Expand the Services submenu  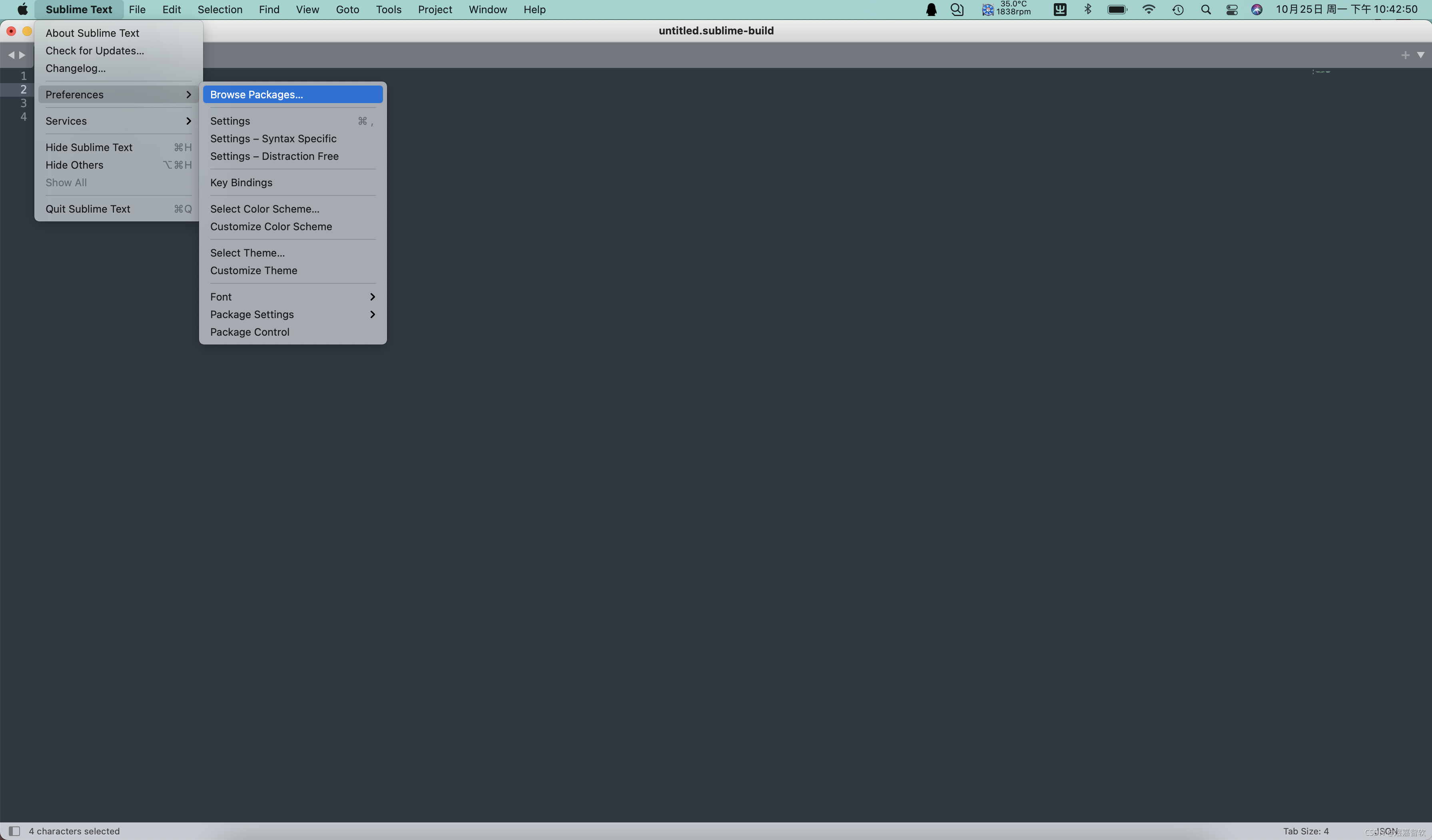[66, 121]
